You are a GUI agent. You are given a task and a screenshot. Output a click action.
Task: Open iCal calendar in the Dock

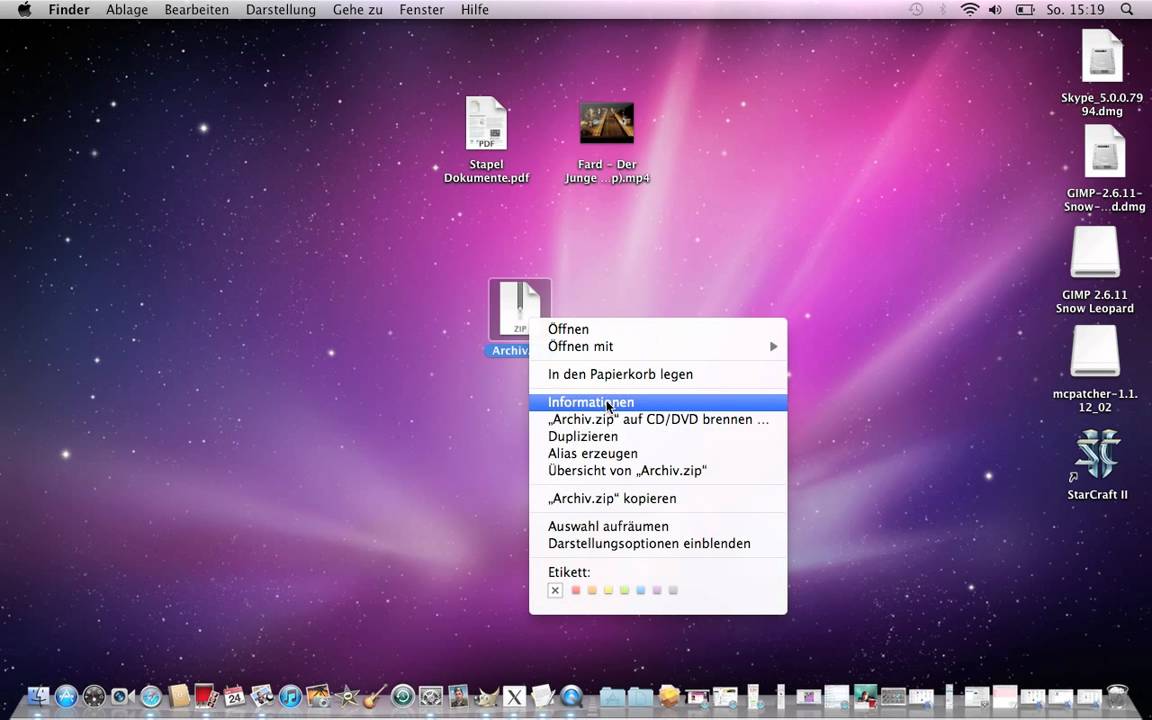point(234,696)
